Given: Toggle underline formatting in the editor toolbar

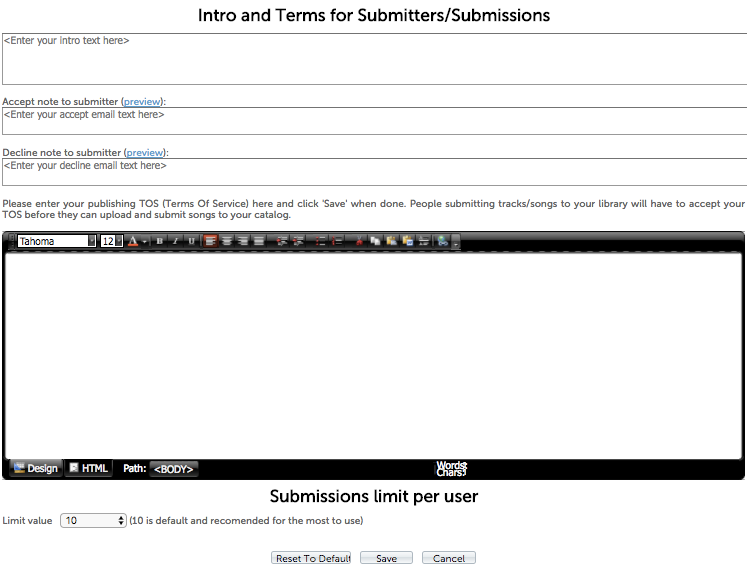Looking at the screenshot, I should pos(191,241).
